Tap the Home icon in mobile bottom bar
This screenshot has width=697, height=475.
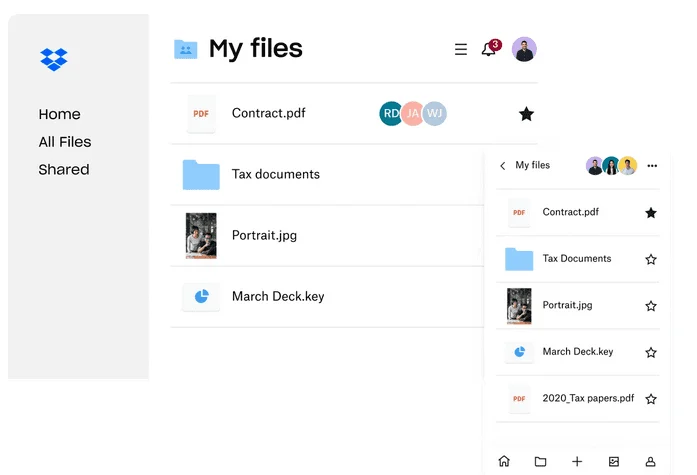pos(504,461)
